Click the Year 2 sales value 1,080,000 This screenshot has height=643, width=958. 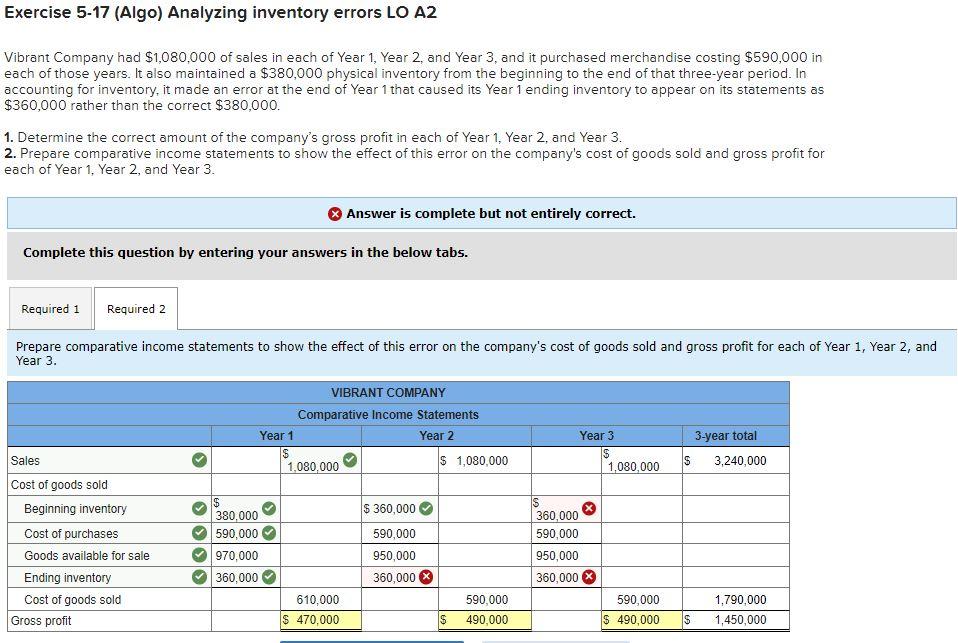tap(482, 461)
